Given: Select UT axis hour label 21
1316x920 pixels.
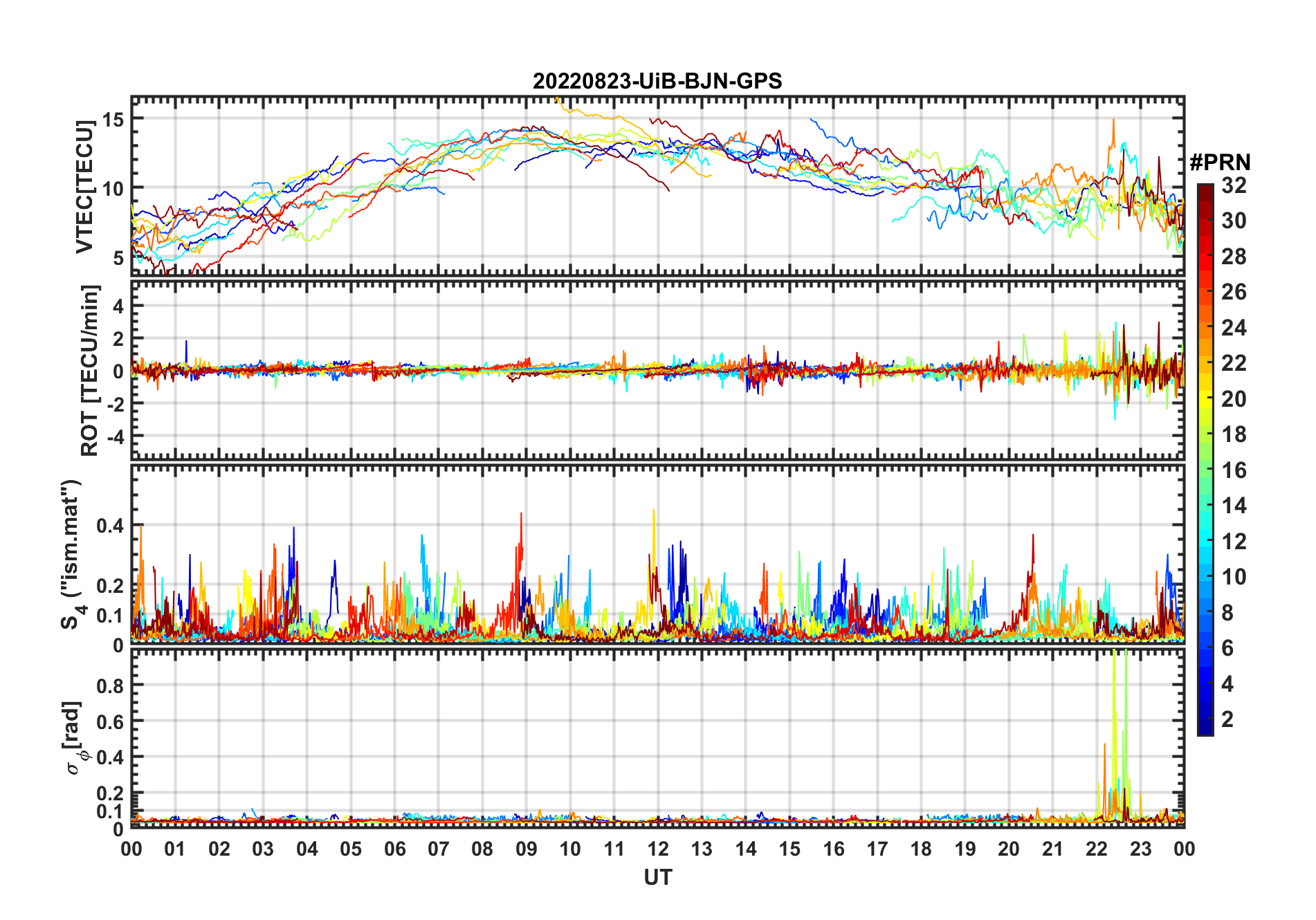Looking at the screenshot, I should pyautogui.click(x=1053, y=849).
